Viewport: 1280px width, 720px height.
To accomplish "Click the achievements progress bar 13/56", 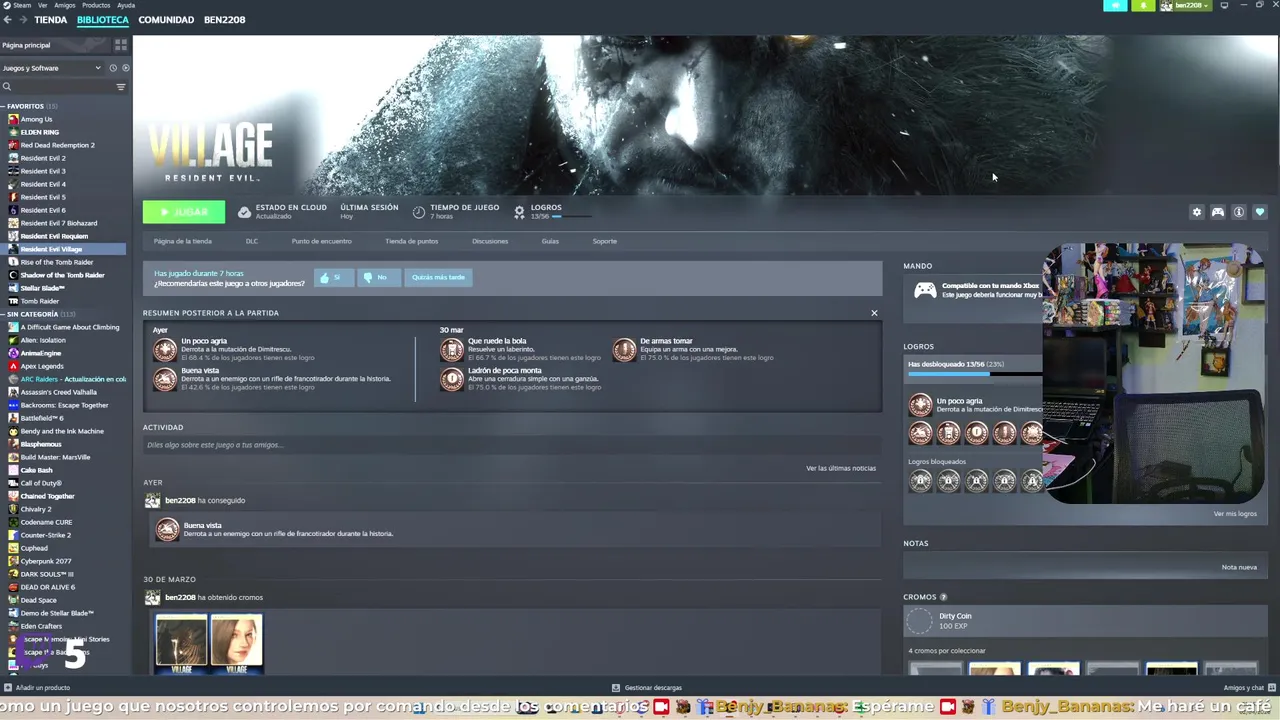I will click(x=975, y=374).
